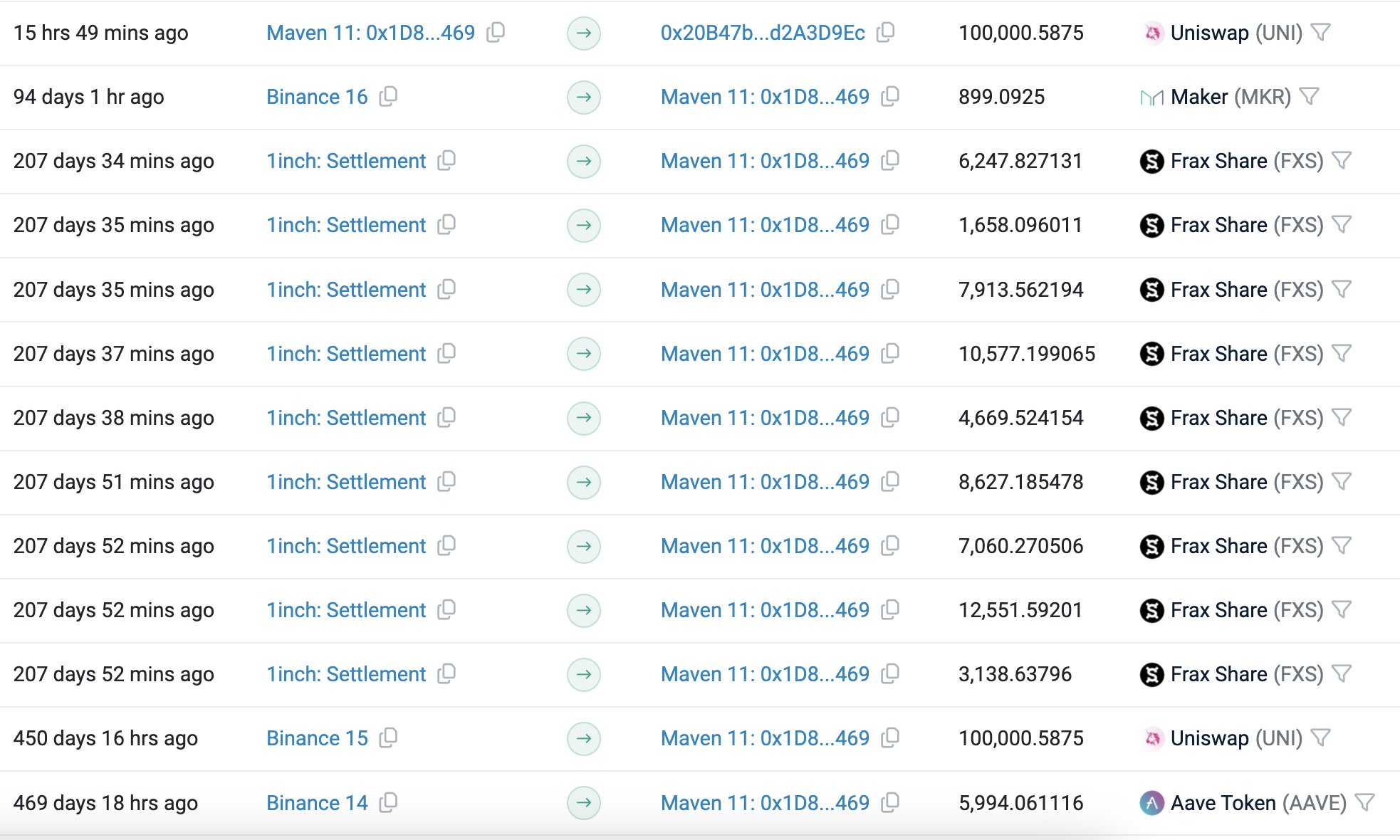Click amount 5,994.061116
1400x840 pixels.
pyautogui.click(x=1021, y=803)
